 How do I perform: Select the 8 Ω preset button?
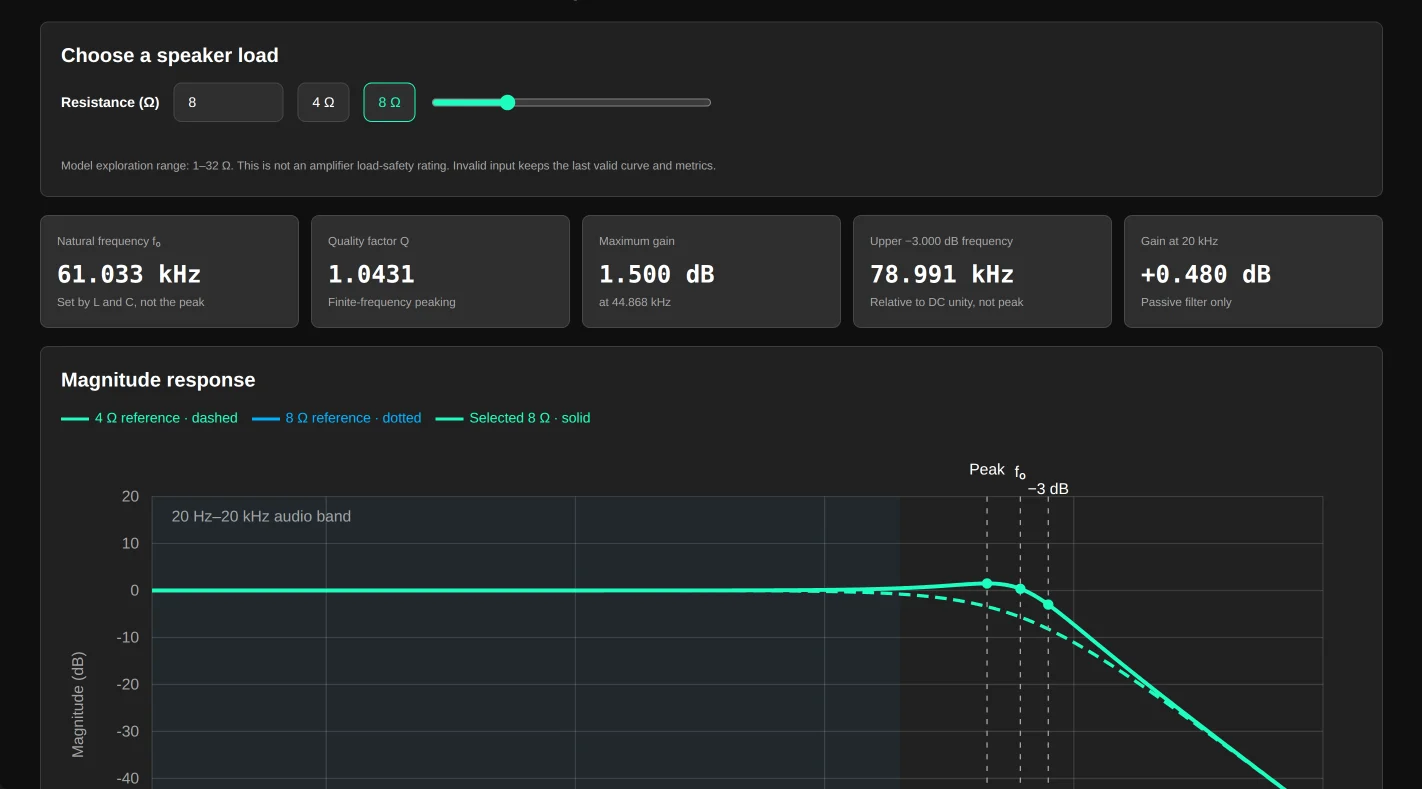point(389,102)
